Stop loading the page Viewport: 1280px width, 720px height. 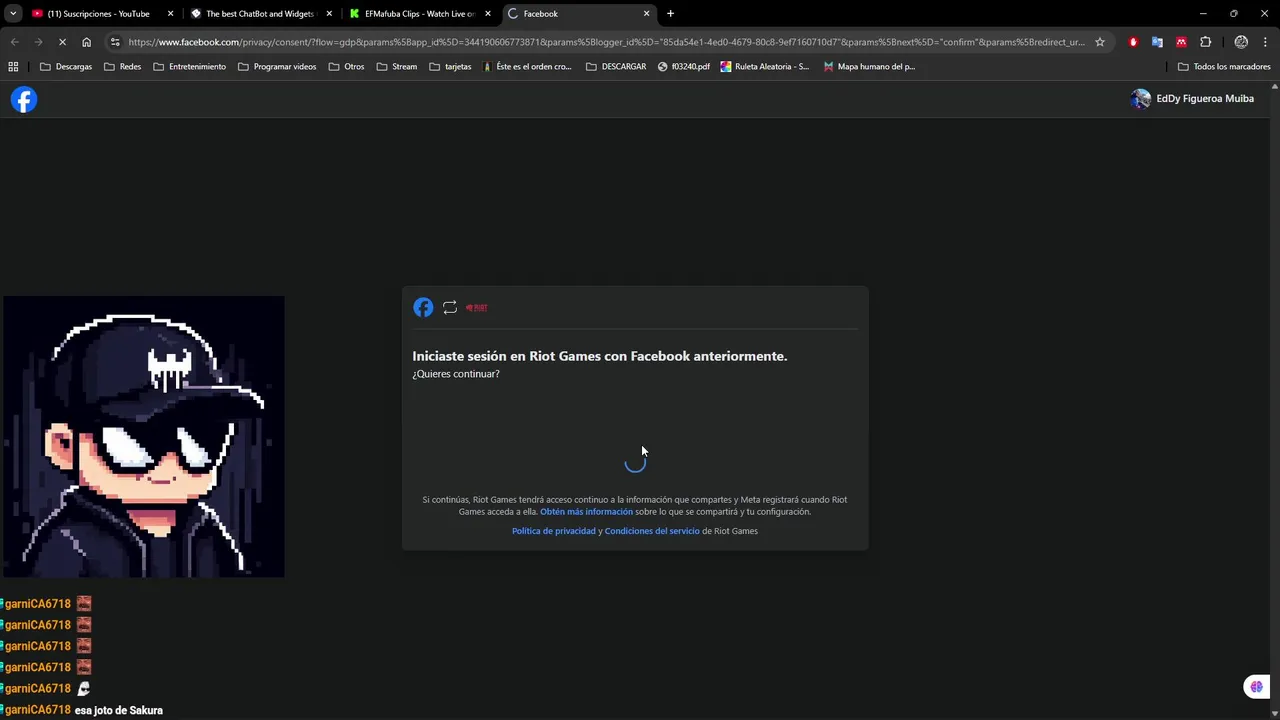[62, 42]
